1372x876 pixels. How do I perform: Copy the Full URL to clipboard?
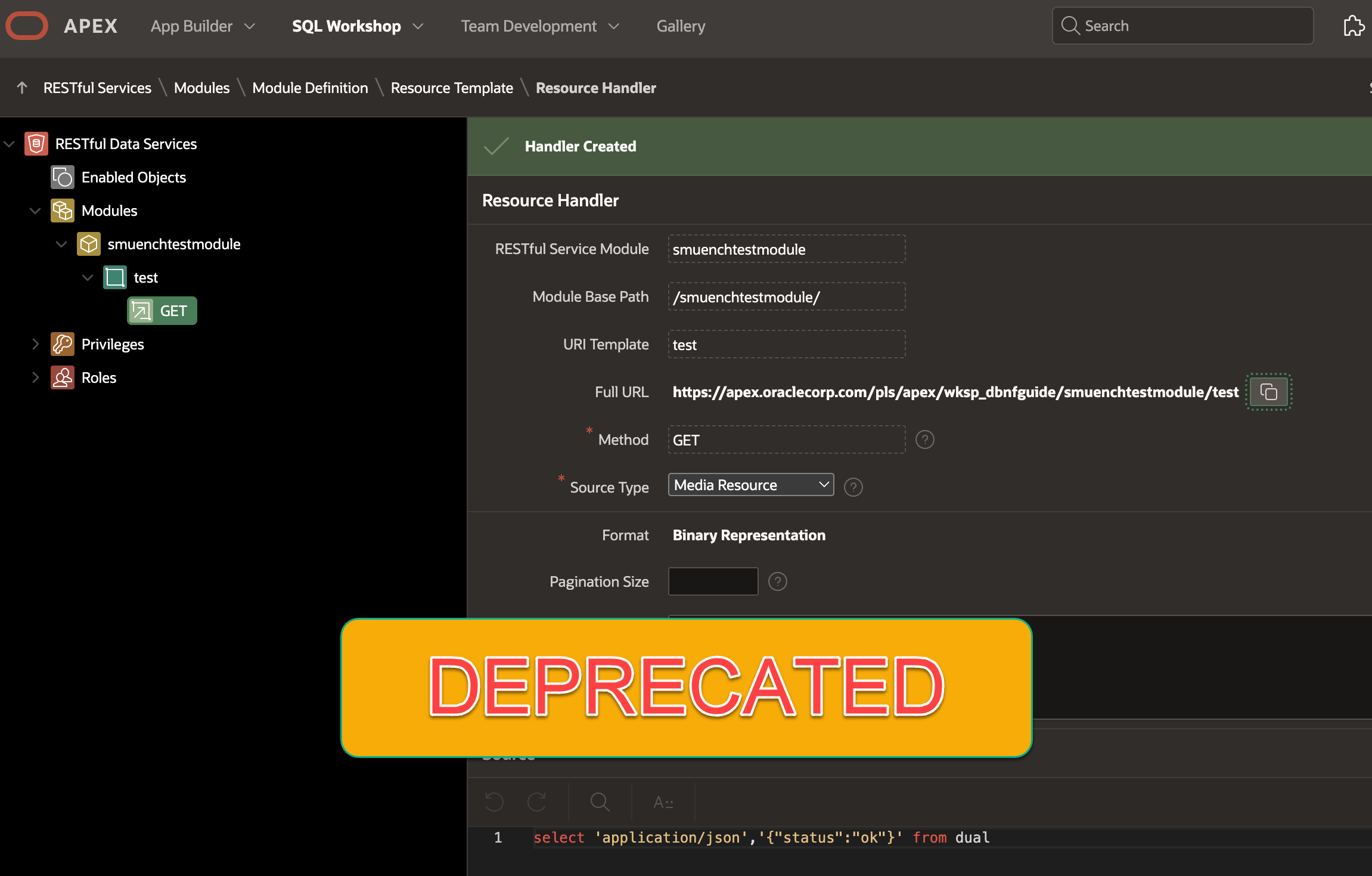click(x=1268, y=392)
